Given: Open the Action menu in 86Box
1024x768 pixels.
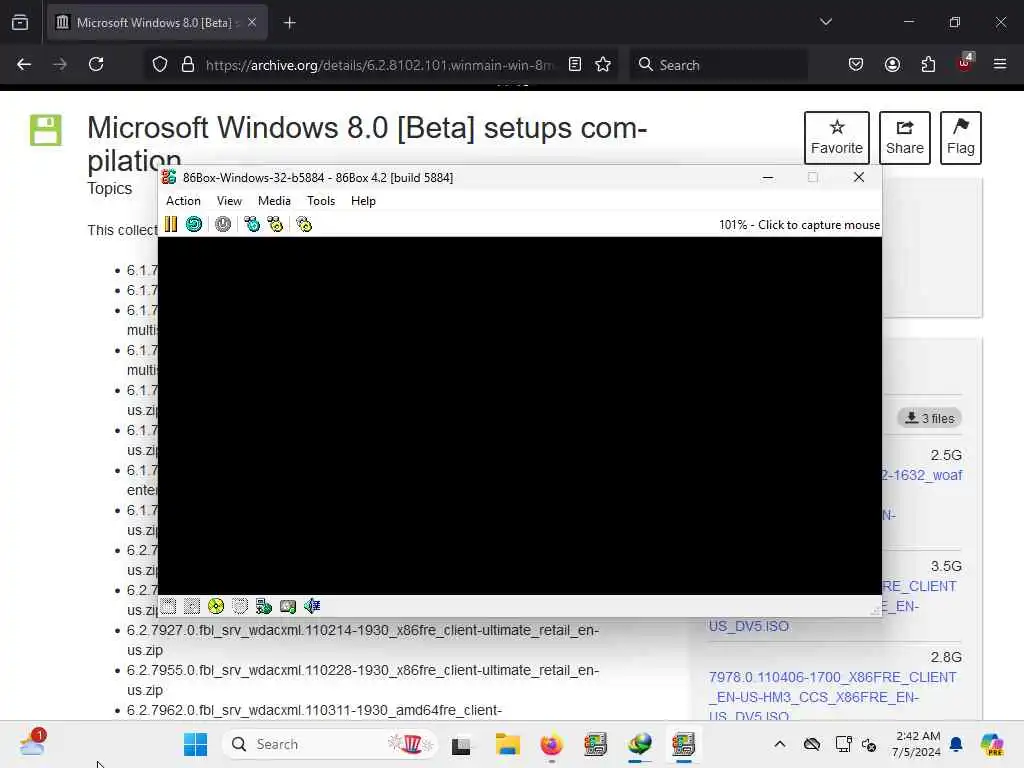Looking at the screenshot, I should [183, 200].
